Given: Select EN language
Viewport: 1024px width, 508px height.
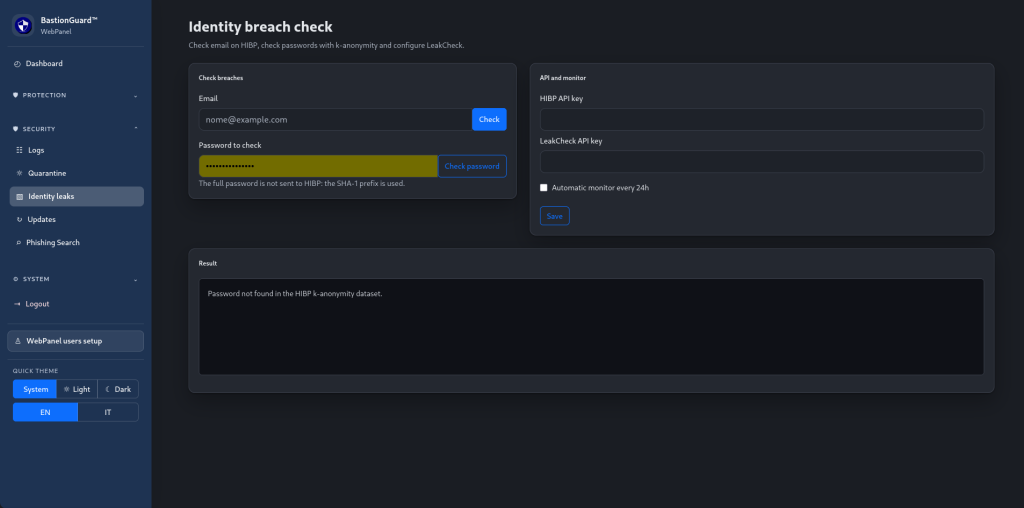Looking at the screenshot, I should [x=45, y=412].
